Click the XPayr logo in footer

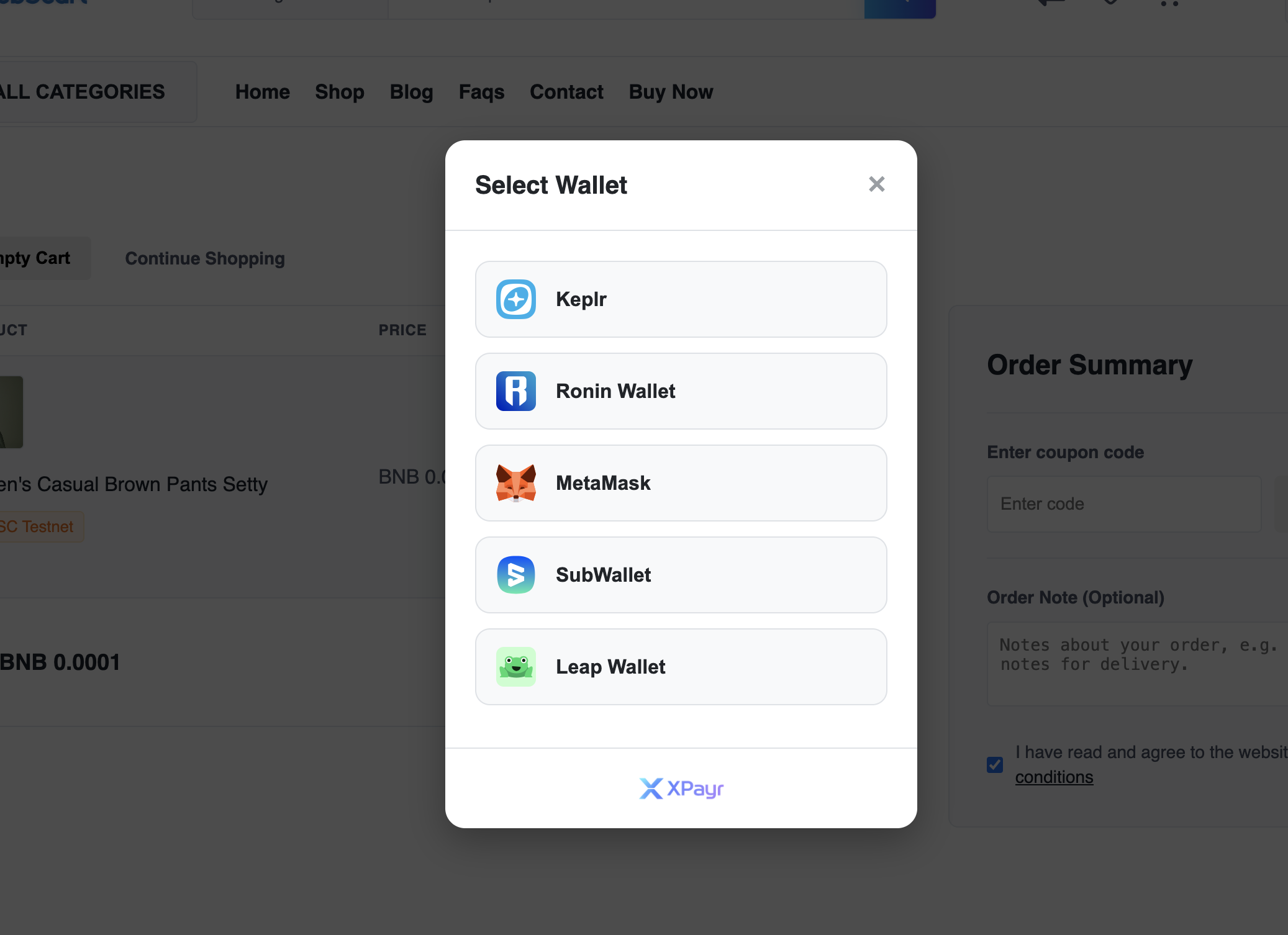[681, 788]
